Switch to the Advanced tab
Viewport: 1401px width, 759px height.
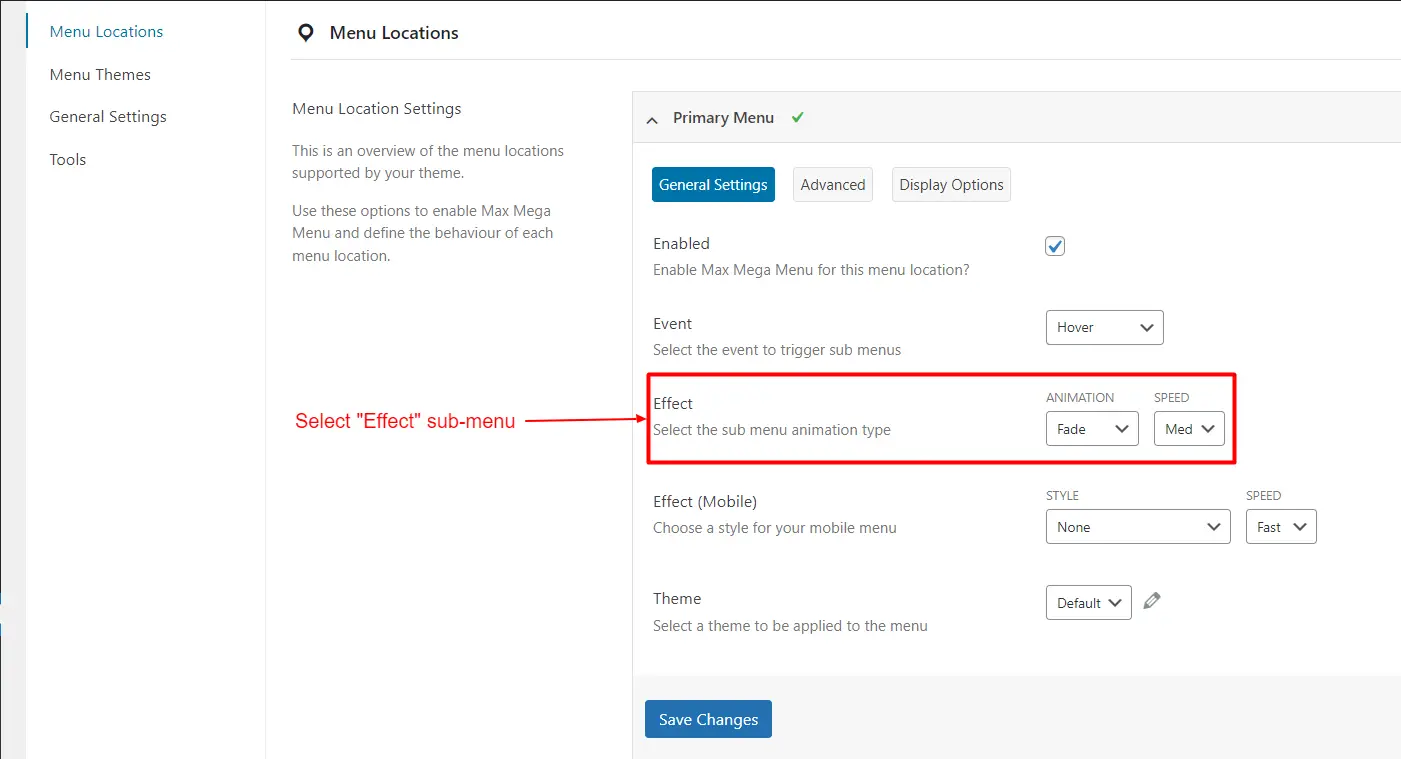832,185
